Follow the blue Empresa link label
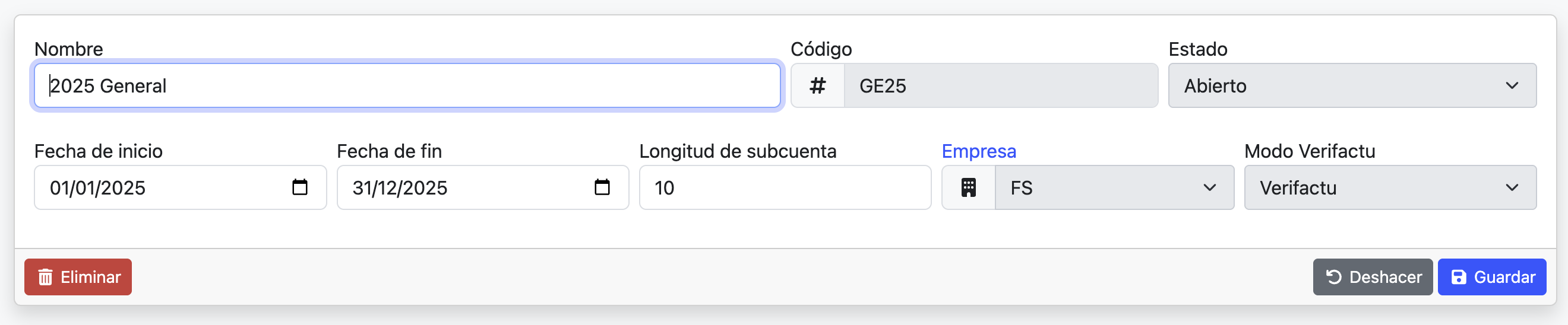 [978, 151]
